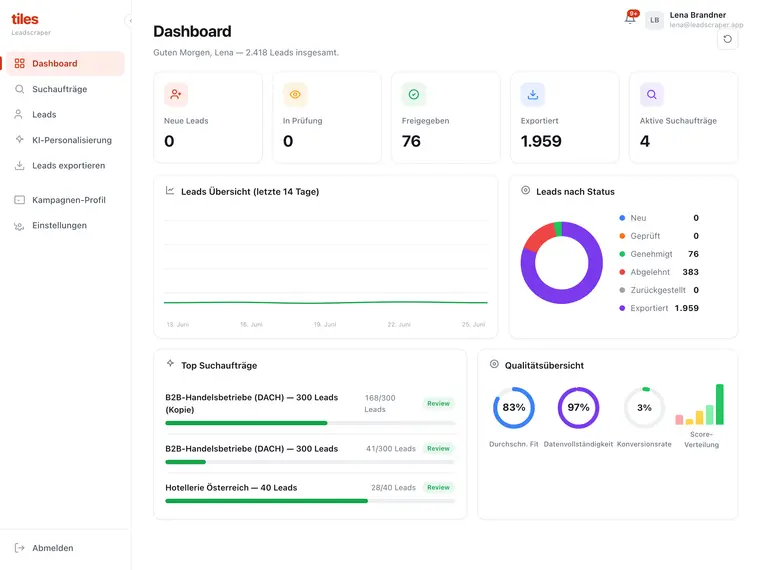
Task: Click the blue Neu legend dot
Action: point(622,218)
